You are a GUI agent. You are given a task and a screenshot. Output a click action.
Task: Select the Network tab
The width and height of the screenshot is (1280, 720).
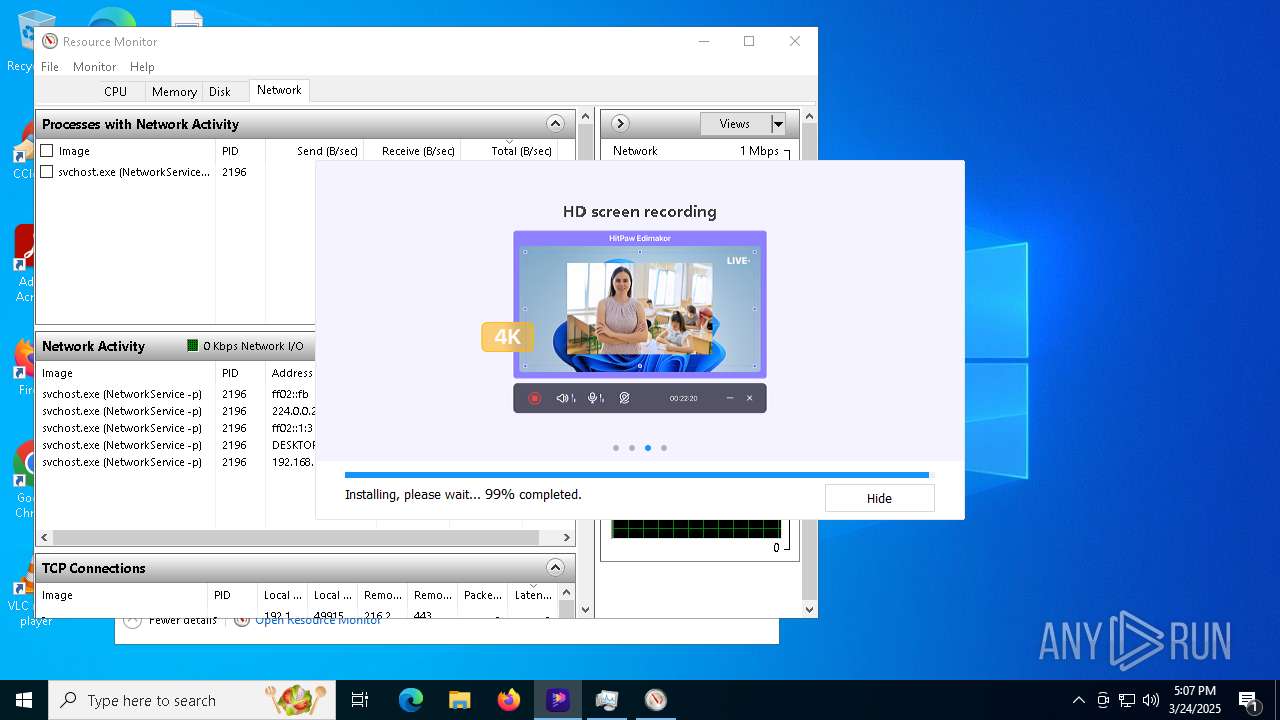(279, 90)
